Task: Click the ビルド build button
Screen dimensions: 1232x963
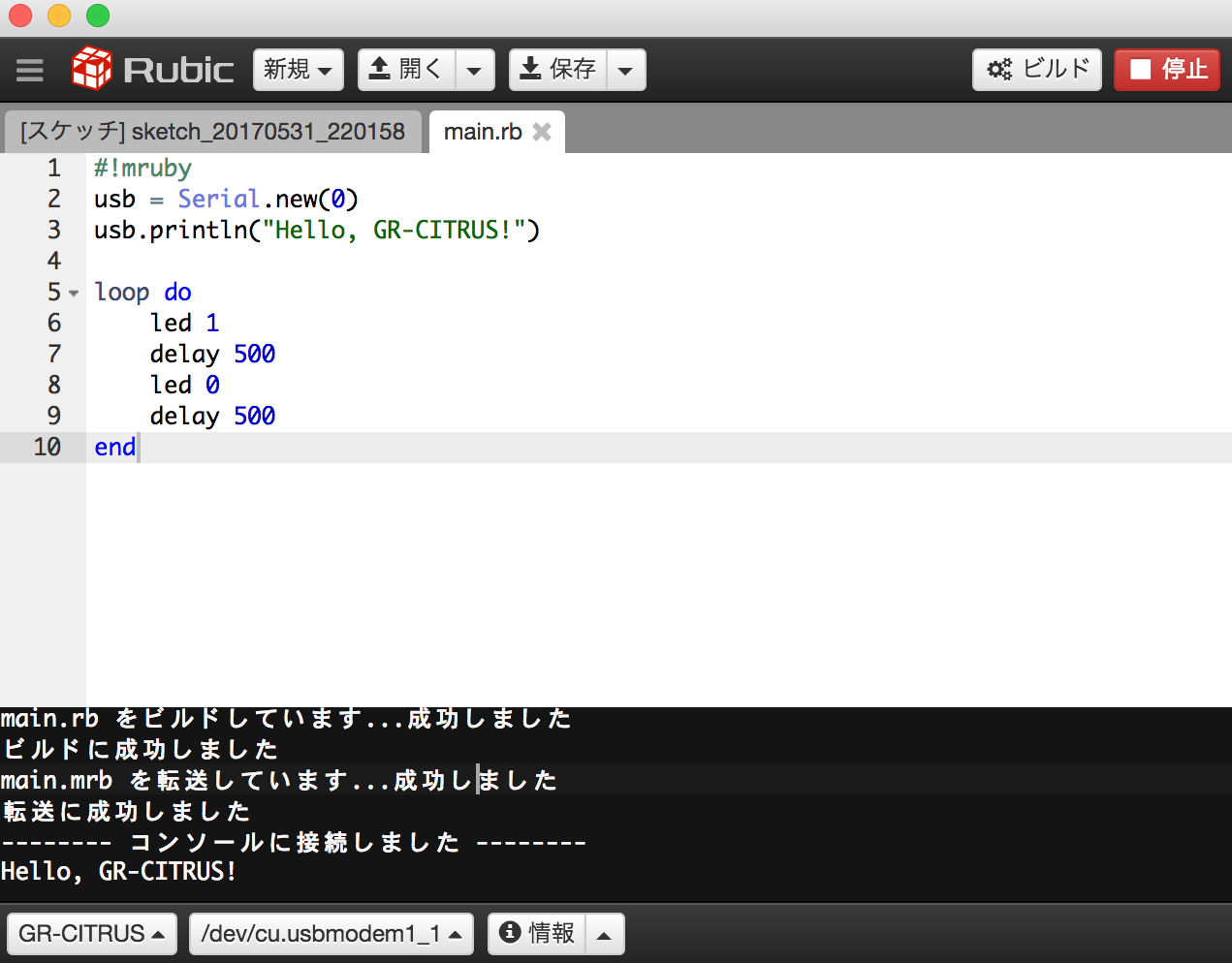Action: point(1037,70)
